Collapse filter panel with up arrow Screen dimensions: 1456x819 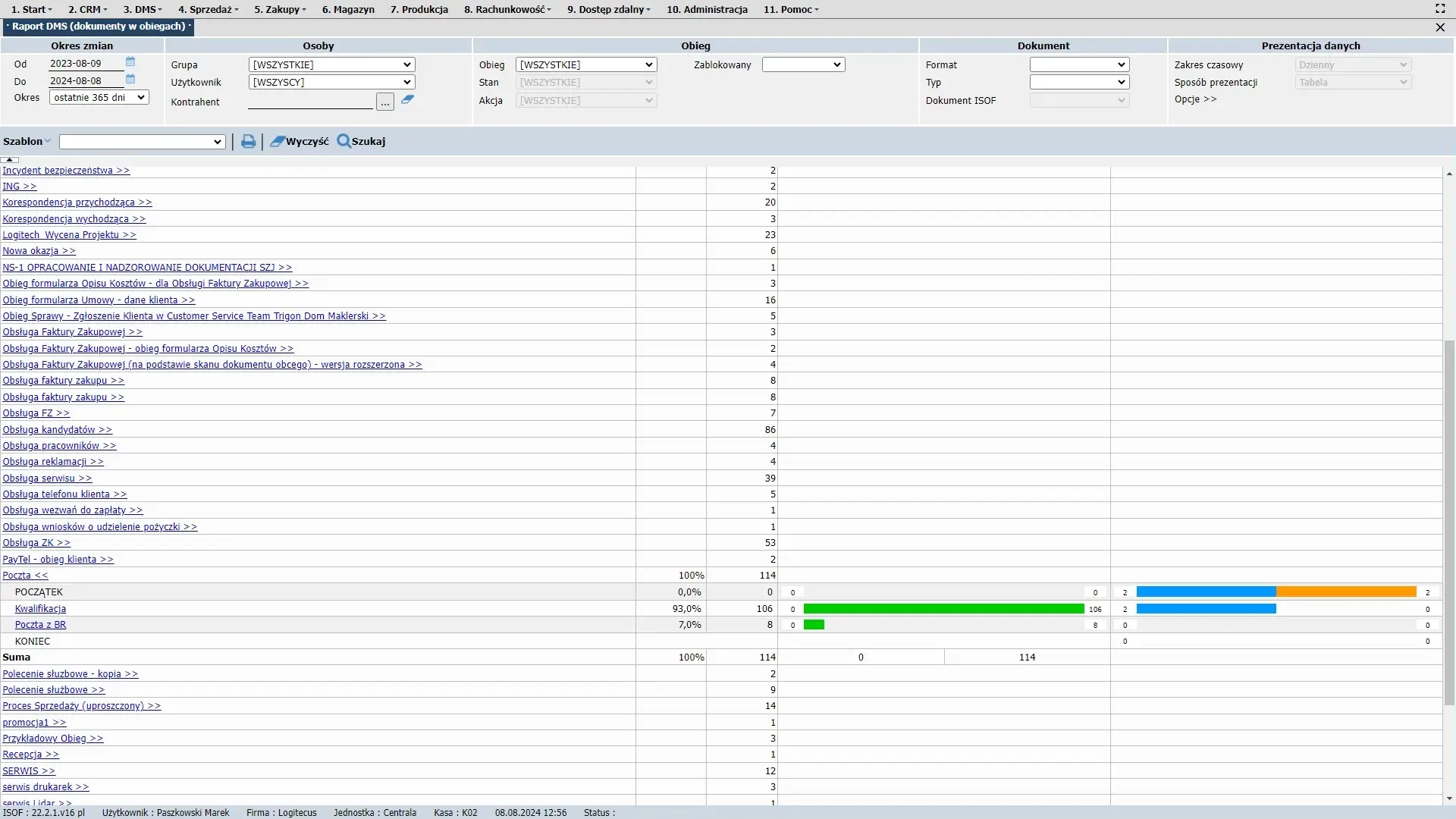[10, 160]
